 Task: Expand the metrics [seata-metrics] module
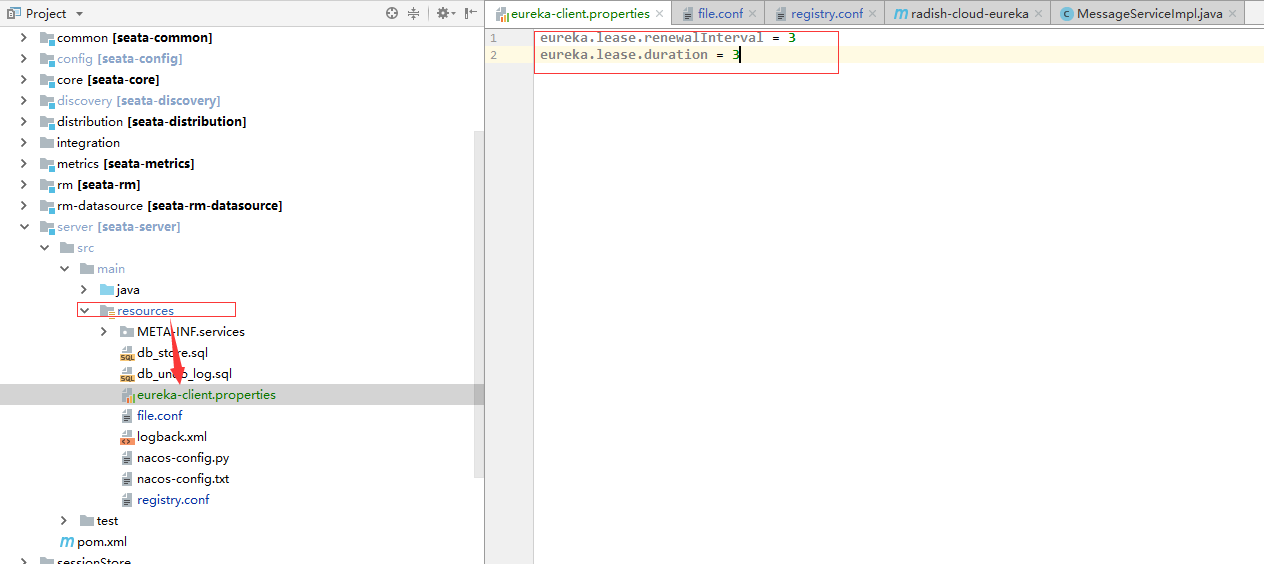pos(24,163)
